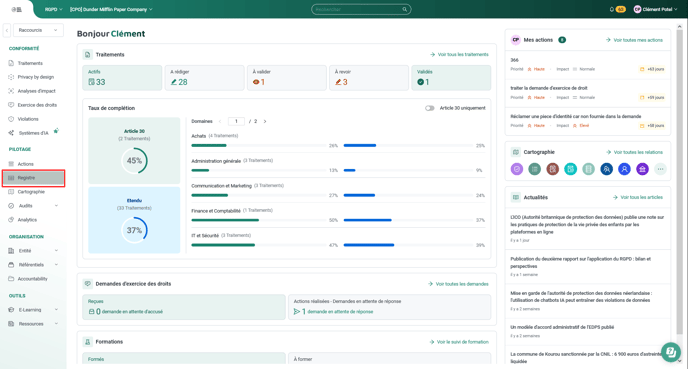This screenshot has width=688, height=369.
Task: Open Traitements in the sidebar
Action: point(30,63)
